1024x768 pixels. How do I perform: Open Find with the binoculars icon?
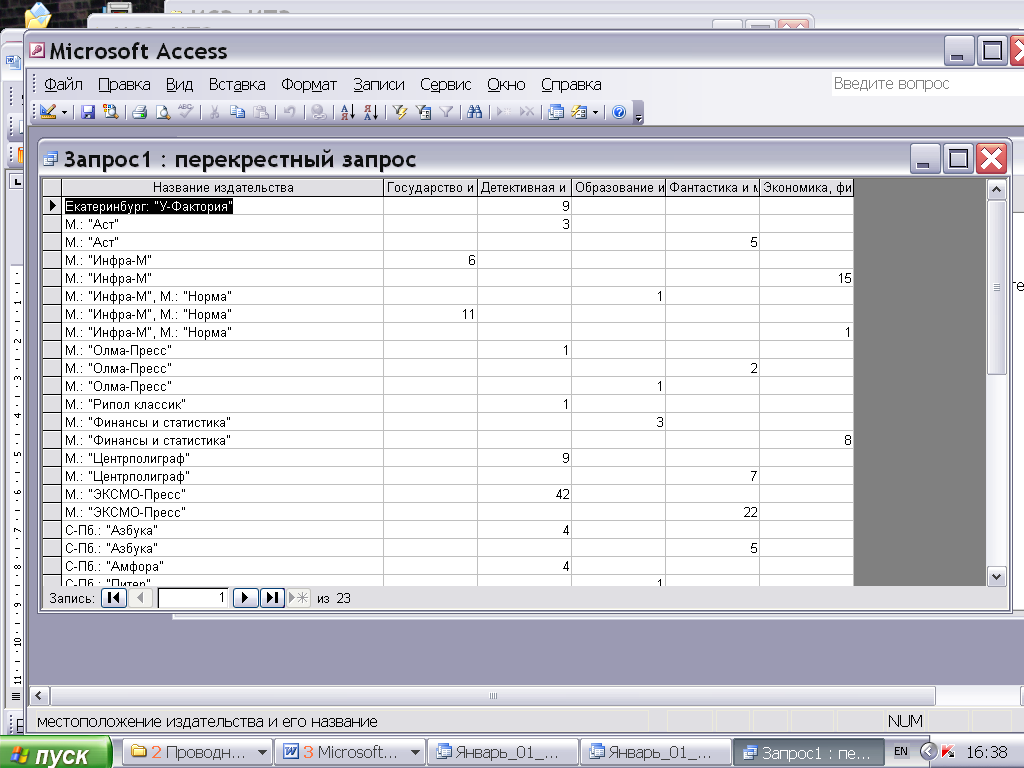(x=475, y=112)
